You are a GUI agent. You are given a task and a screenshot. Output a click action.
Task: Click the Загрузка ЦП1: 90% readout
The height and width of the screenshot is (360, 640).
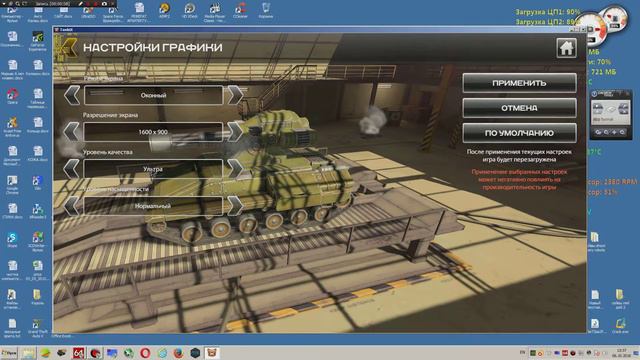[x=547, y=12]
